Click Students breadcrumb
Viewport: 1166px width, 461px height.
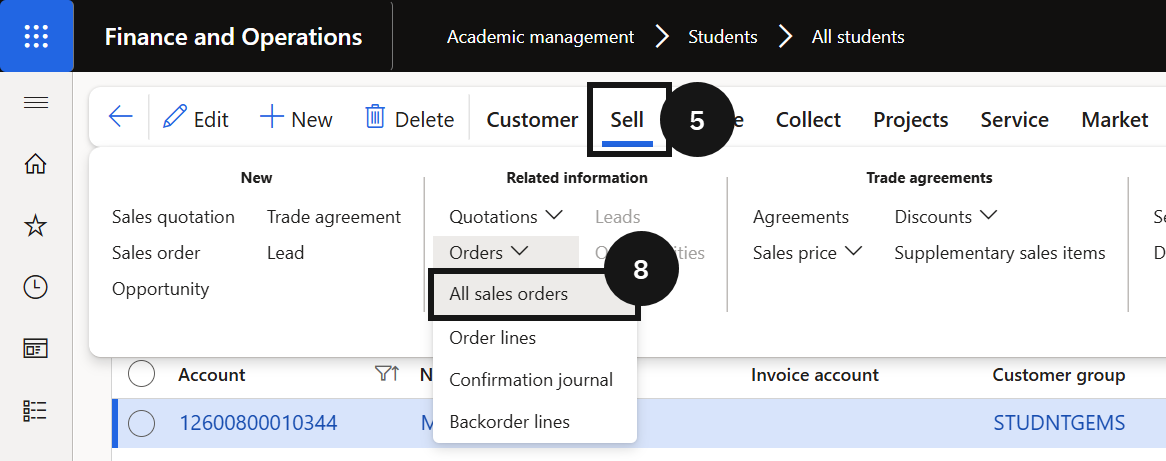(x=723, y=36)
